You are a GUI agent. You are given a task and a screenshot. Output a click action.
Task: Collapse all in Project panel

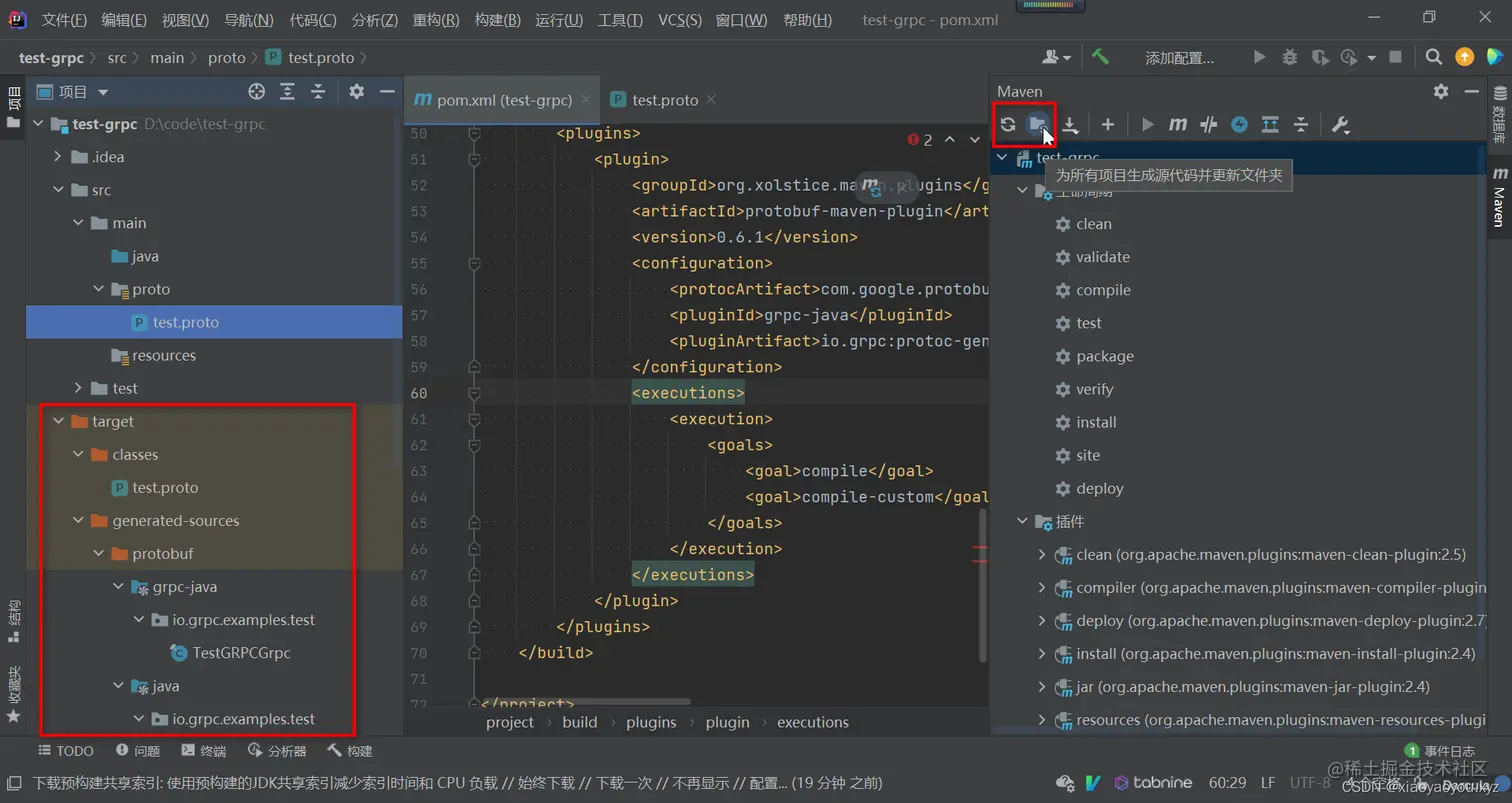318,92
